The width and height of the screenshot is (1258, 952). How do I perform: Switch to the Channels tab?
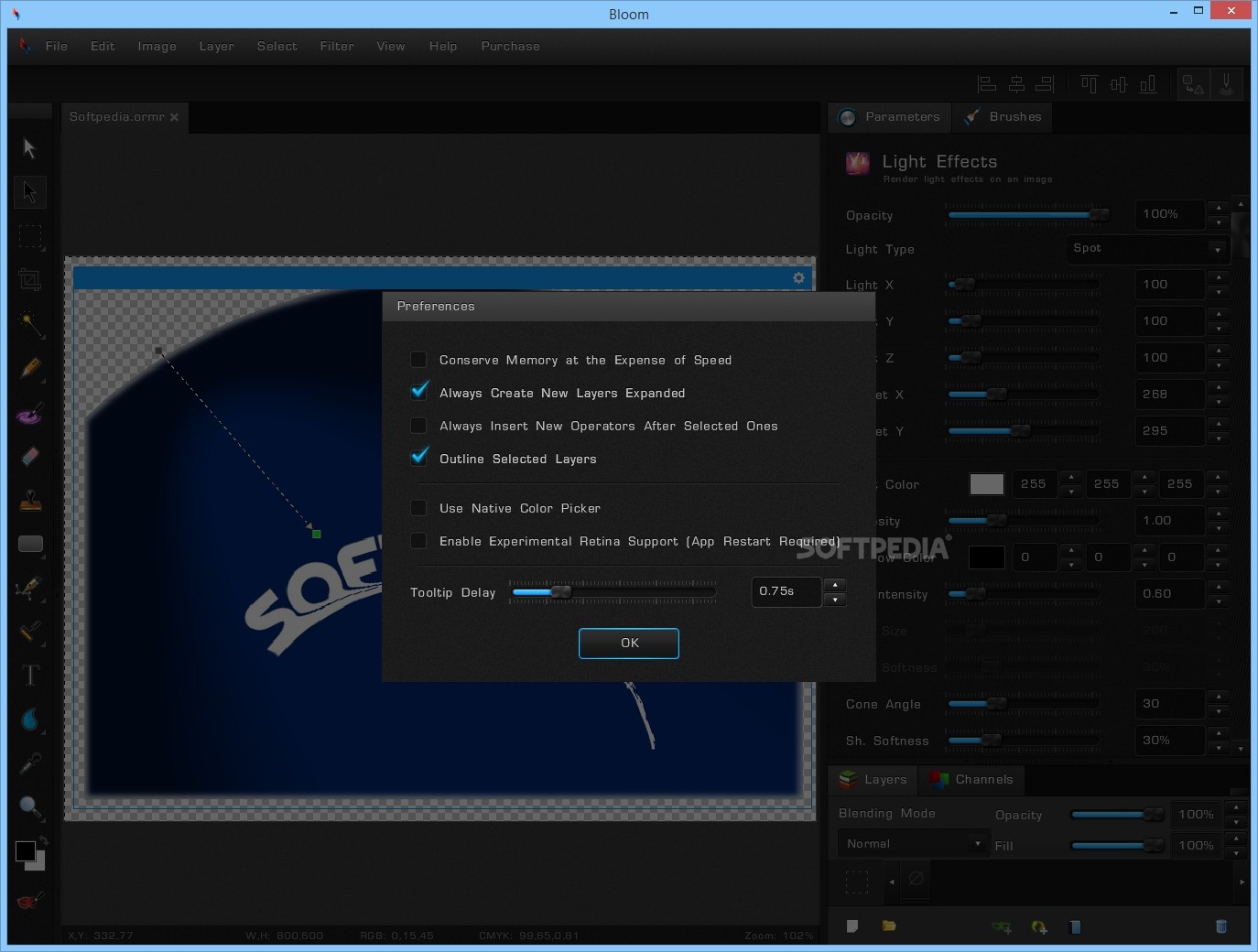coord(971,779)
